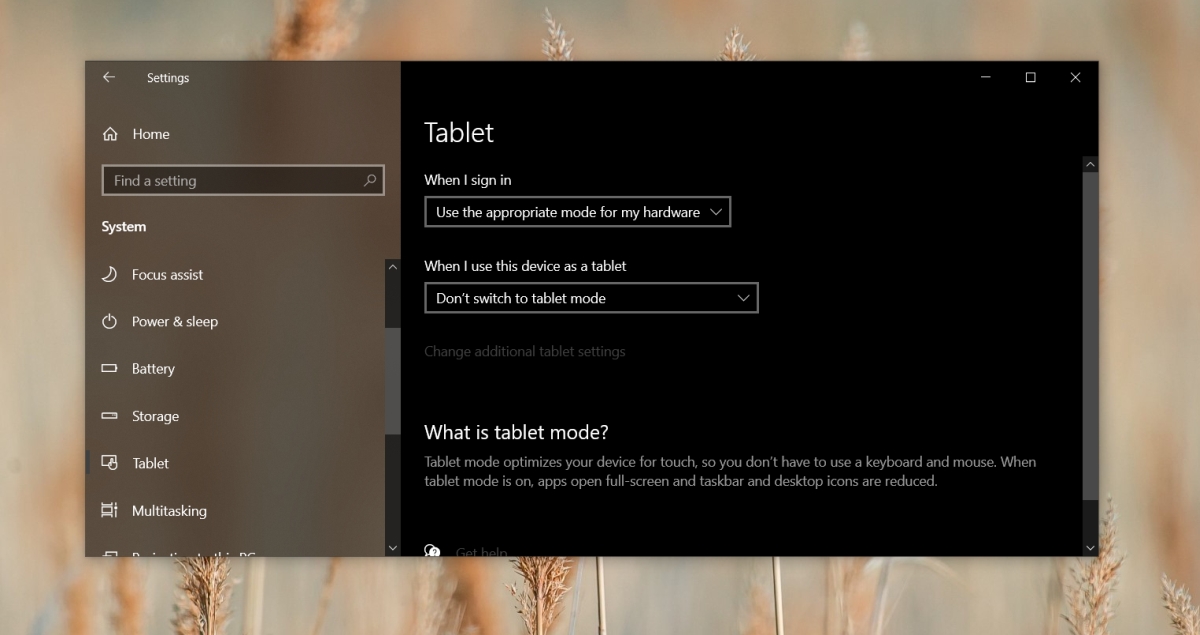Click chevron of hardware mode dropdown

pyautogui.click(x=715, y=212)
